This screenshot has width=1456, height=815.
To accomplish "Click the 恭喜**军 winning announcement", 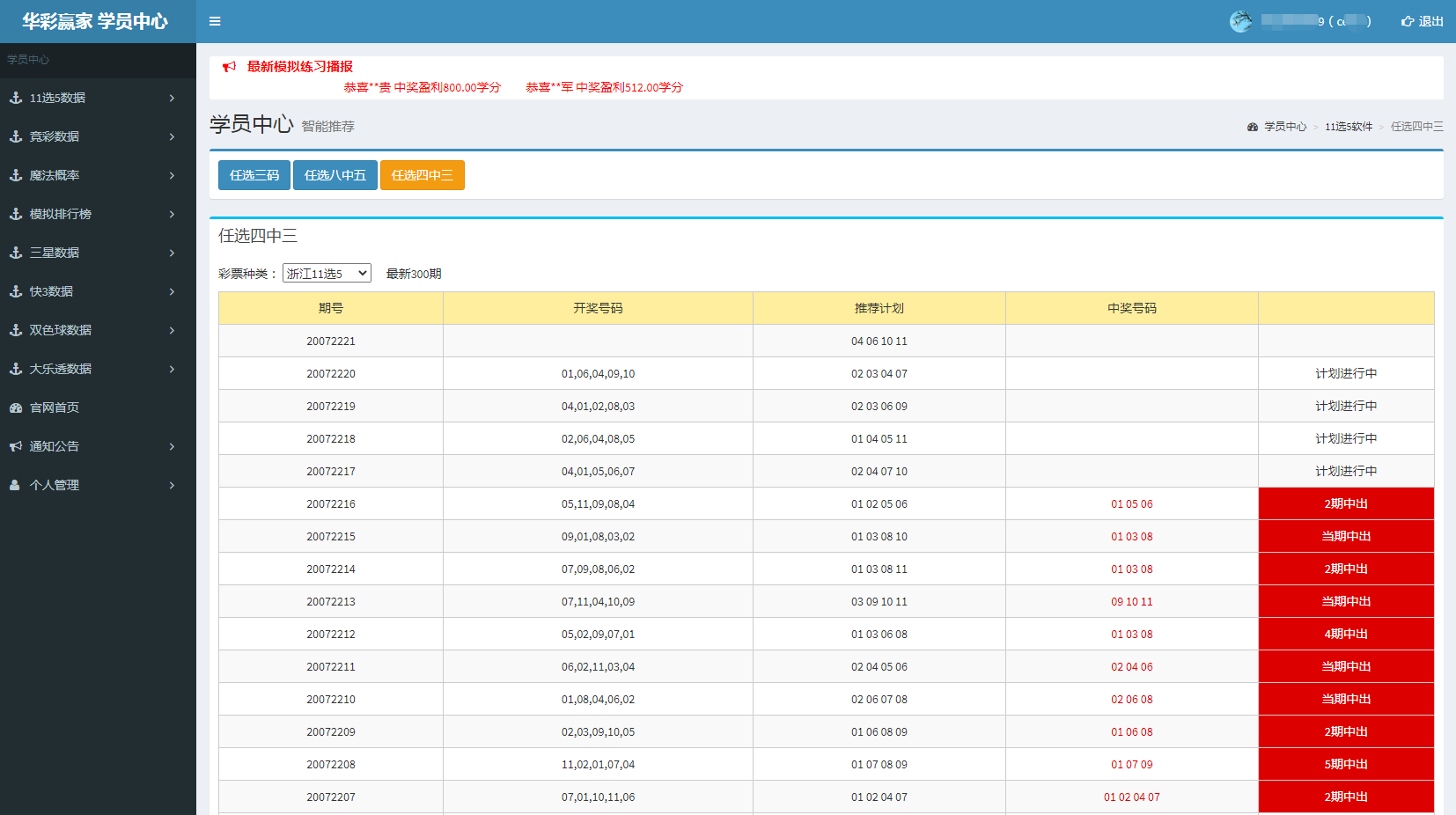I will (604, 87).
